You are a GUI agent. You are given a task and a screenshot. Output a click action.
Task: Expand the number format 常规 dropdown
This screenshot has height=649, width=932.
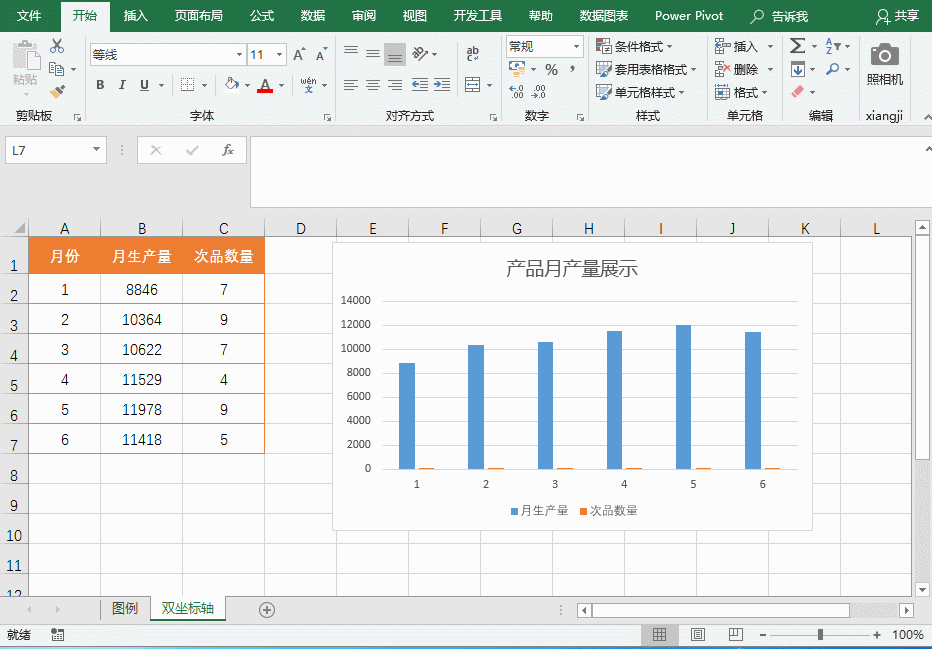coord(576,46)
